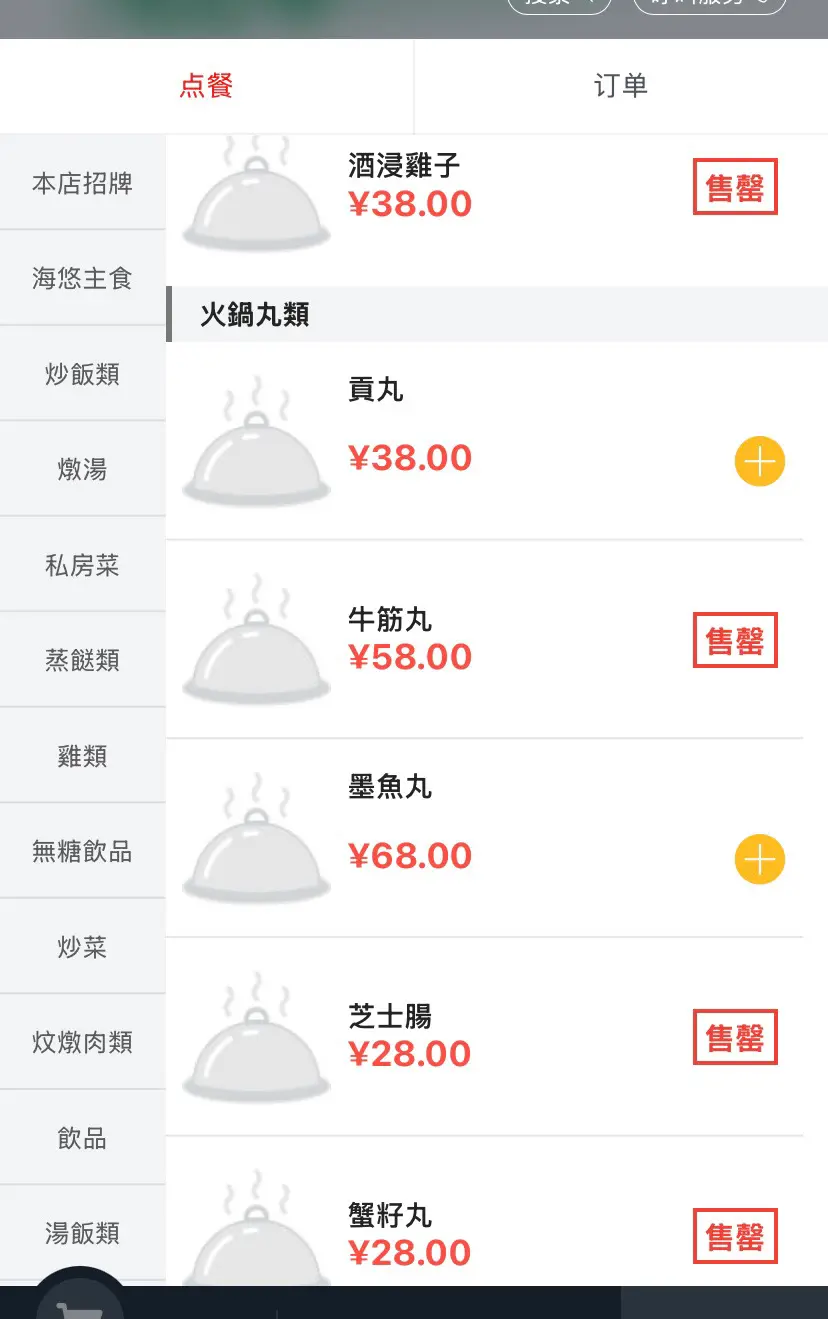Add 貢丸 to the cart
Viewport: 828px width, 1319px height.
(x=760, y=462)
